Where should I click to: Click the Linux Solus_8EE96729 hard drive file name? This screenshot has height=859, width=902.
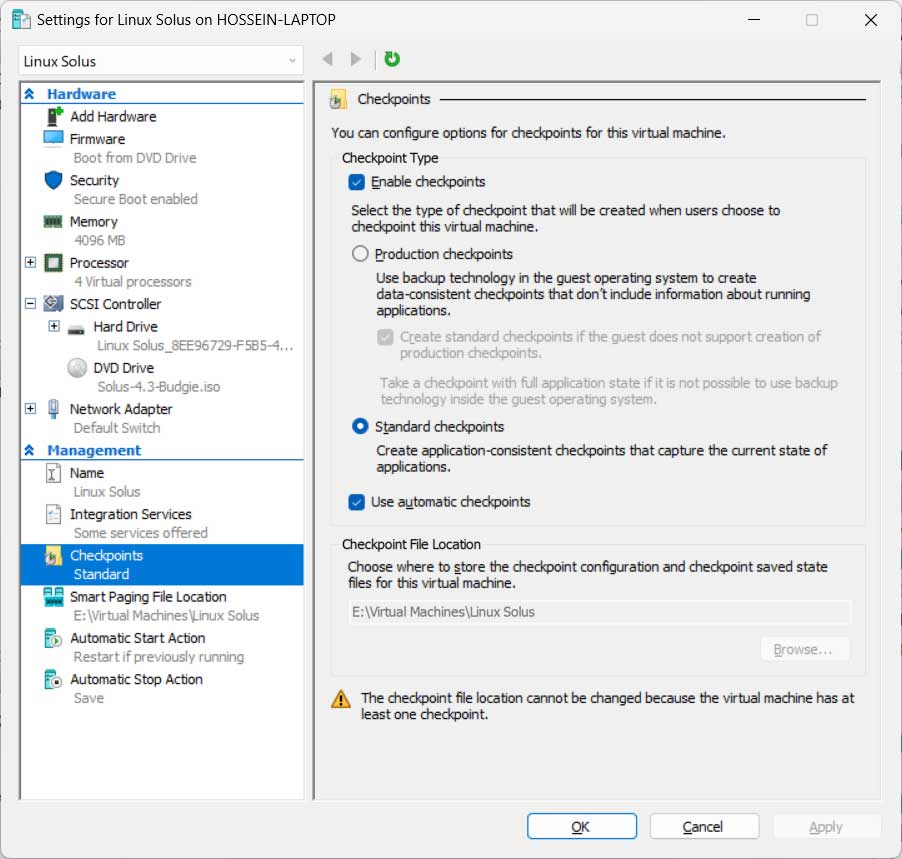pyautogui.click(x=195, y=346)
